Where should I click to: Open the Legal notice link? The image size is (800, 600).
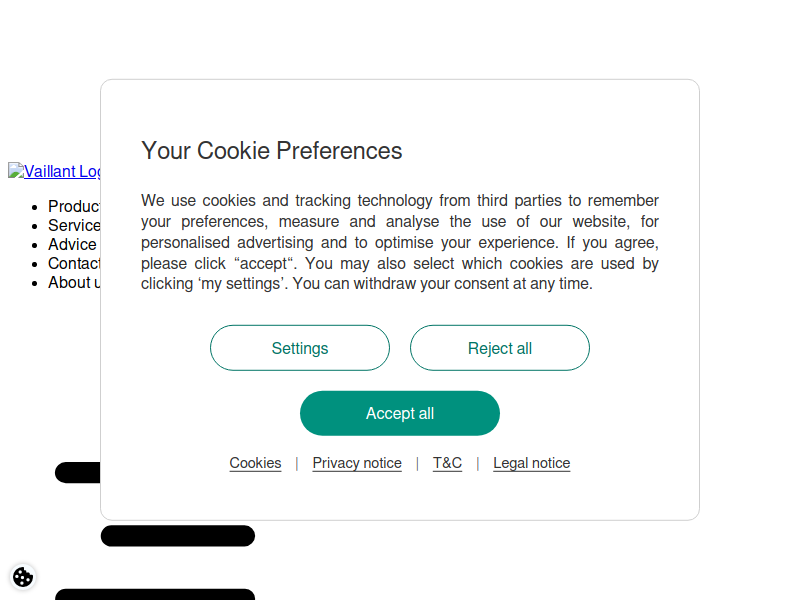[x=532, y=463]
